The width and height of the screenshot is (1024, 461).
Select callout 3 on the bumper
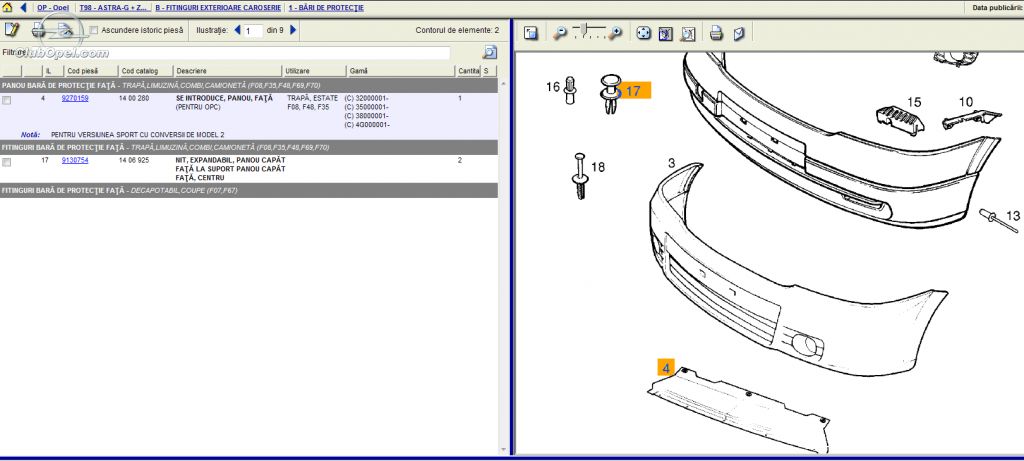tap(671, 163)
